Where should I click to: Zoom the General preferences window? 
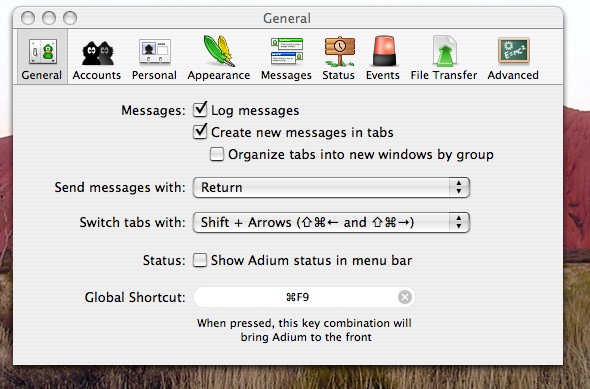coord(70,18)
